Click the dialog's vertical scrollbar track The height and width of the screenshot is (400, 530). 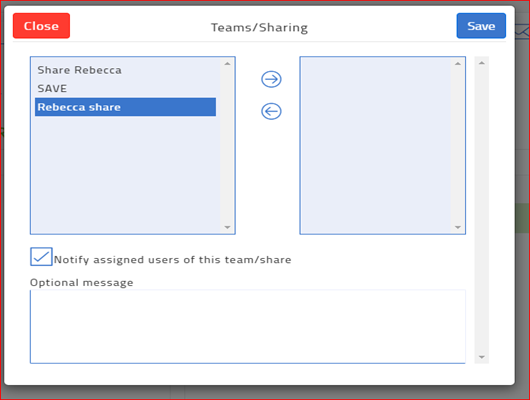pos(482,210)
